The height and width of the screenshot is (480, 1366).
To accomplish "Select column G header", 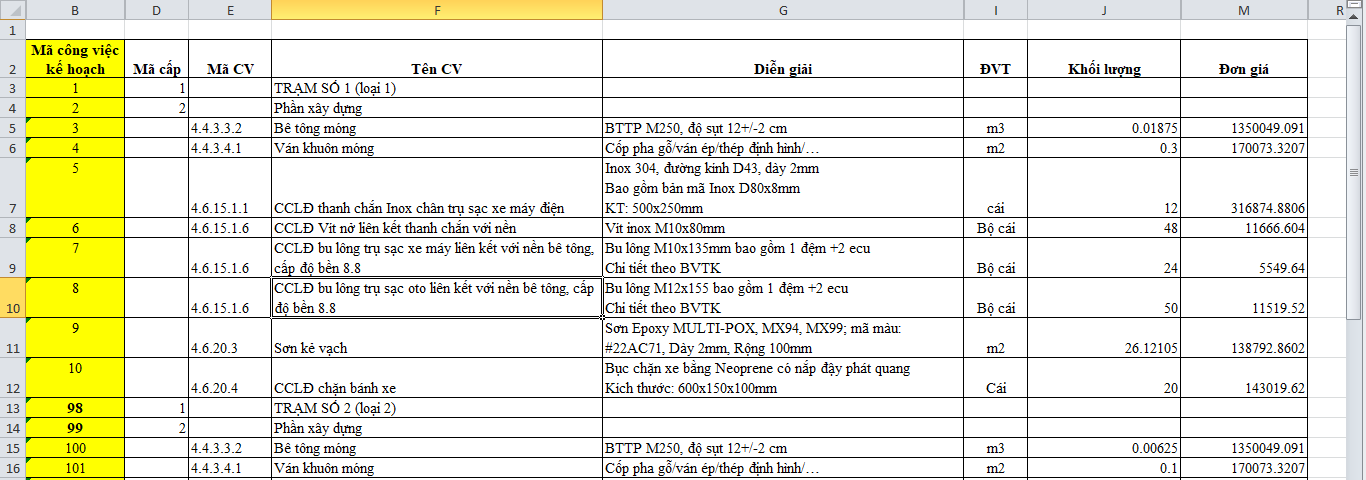I will pos(783,10).
